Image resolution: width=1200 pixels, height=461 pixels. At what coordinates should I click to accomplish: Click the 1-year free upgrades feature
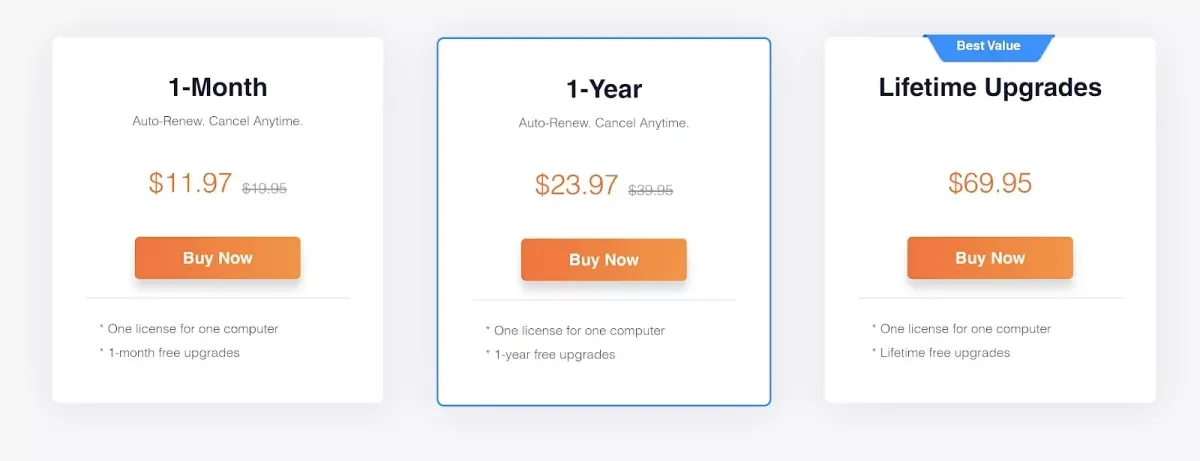point(554,355)
